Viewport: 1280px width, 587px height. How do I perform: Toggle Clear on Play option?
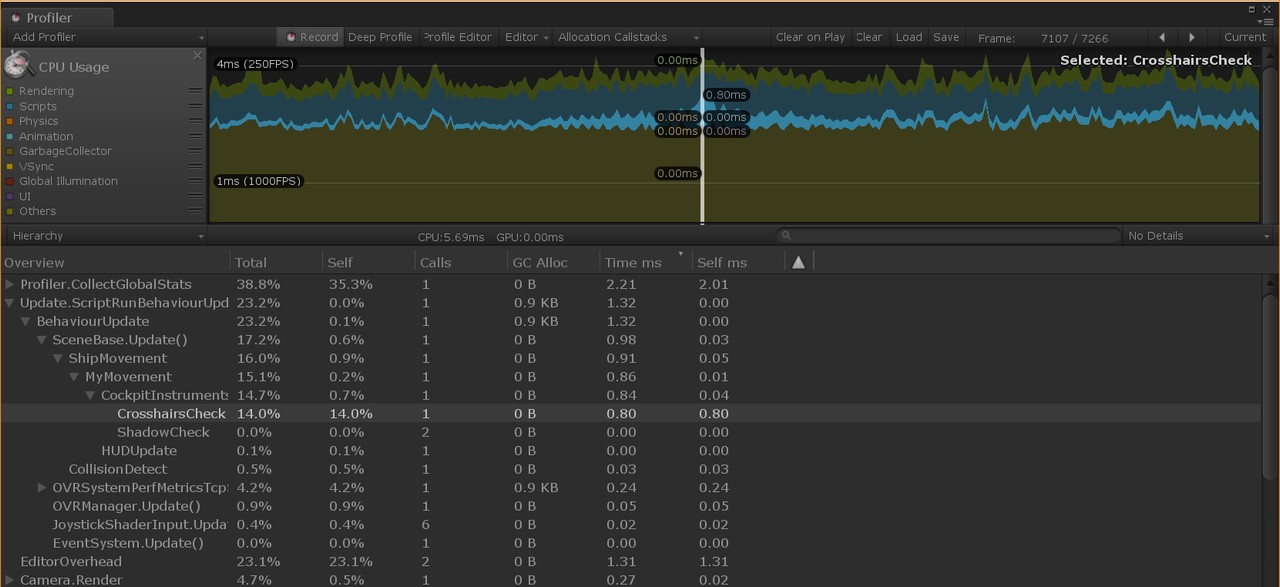(810, 37)
